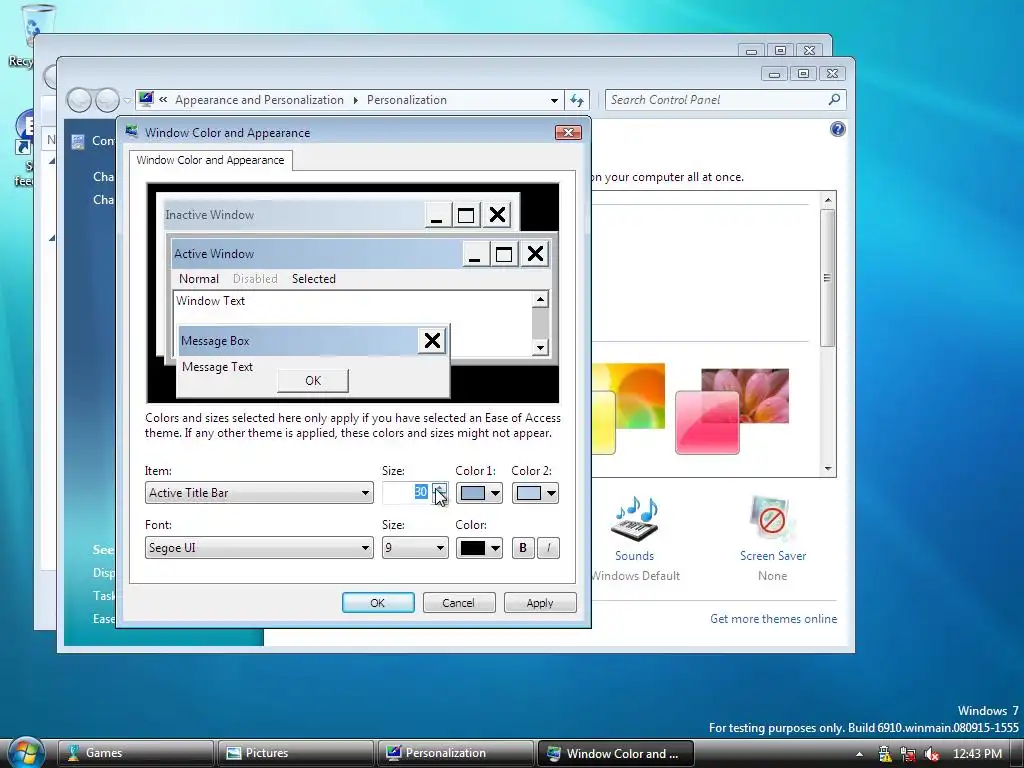
Task: Show hidden tray icons arrow
Action: [x=859, y=754]
